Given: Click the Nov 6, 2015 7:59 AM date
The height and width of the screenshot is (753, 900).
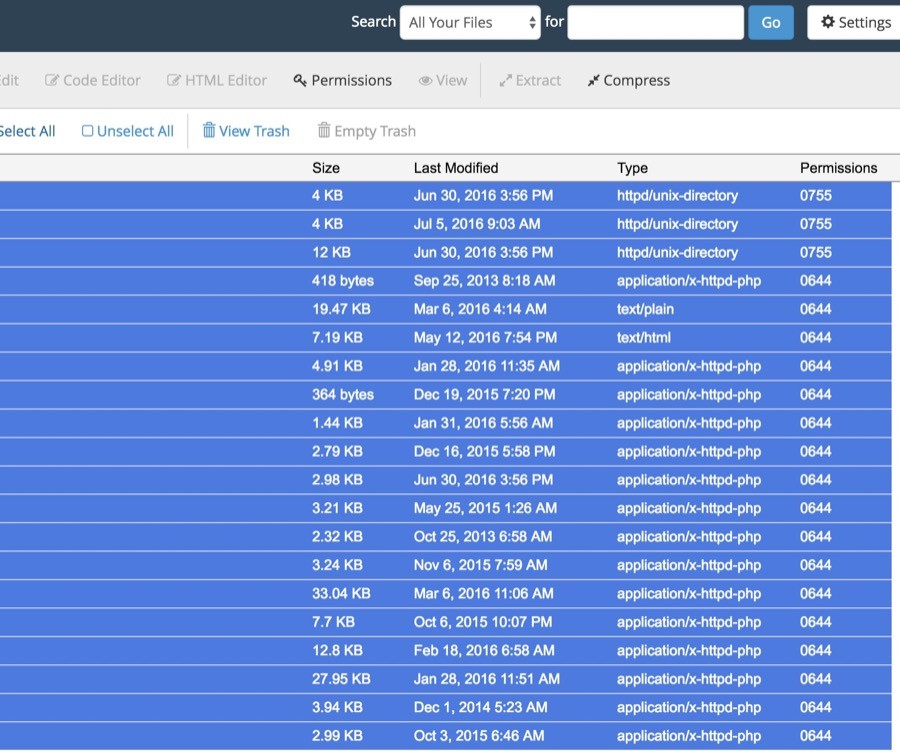Looking at the screenshot, I should point(480,565).
